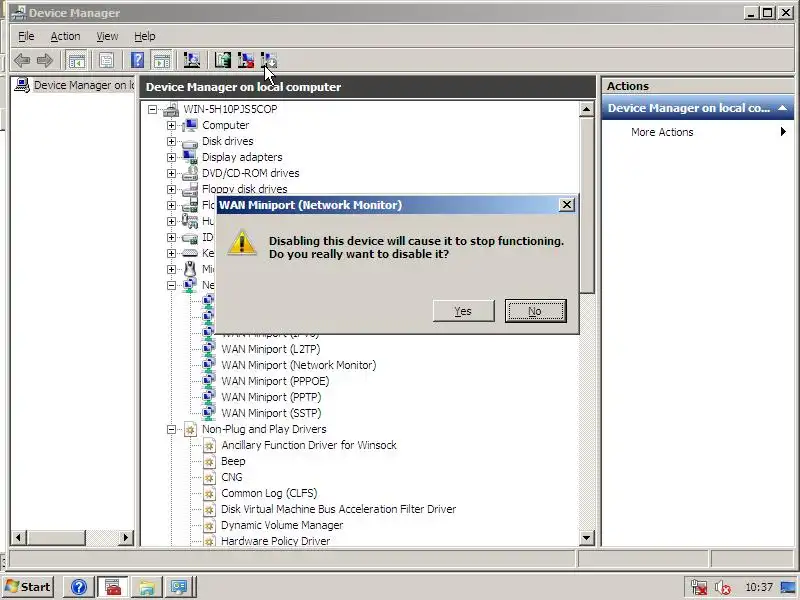Viewport: 800px width, 600px height.
Task: Toggle Show/Hide Action Pane toolbar icon
Action: tap(162, 61)
